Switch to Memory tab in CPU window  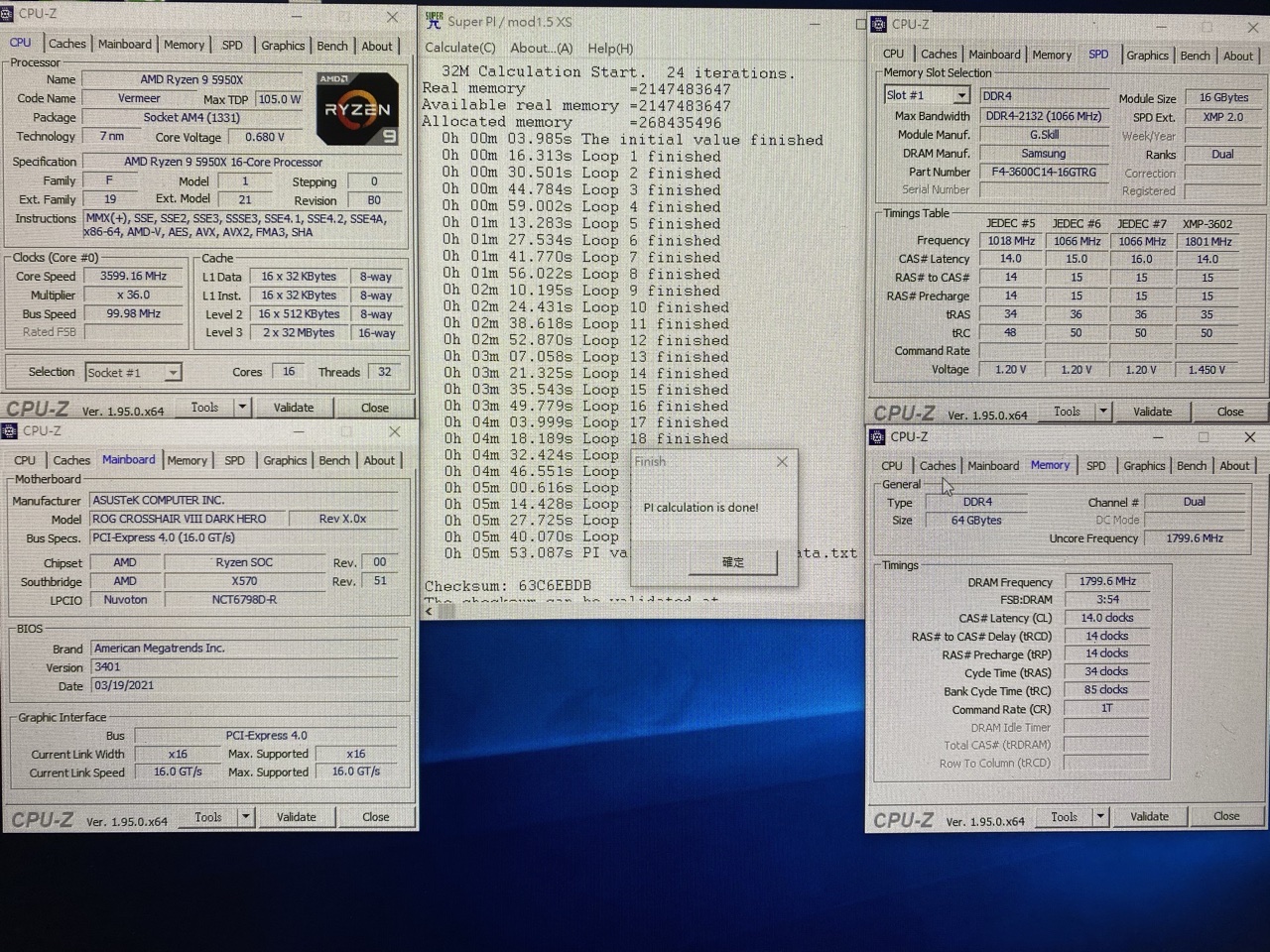[x=185, y=45]
